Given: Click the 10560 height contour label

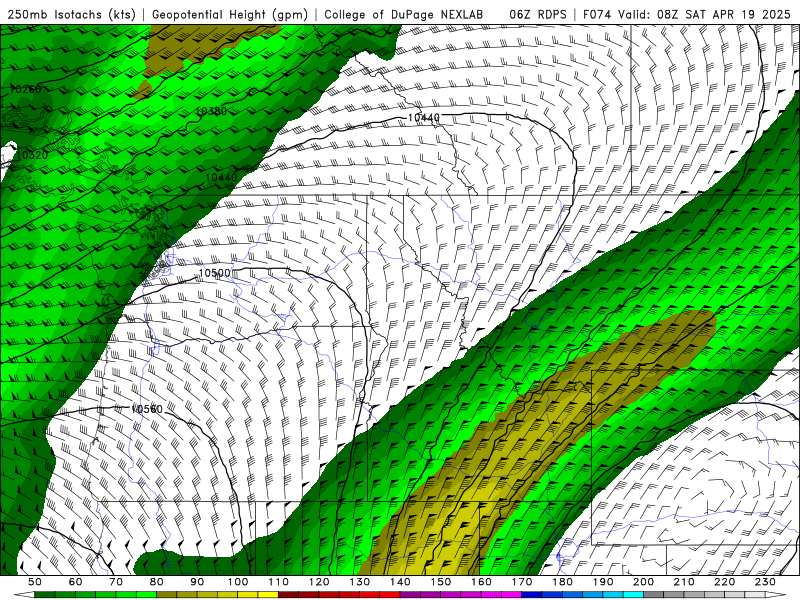Looking at the screenshot, I should point(147,409).
